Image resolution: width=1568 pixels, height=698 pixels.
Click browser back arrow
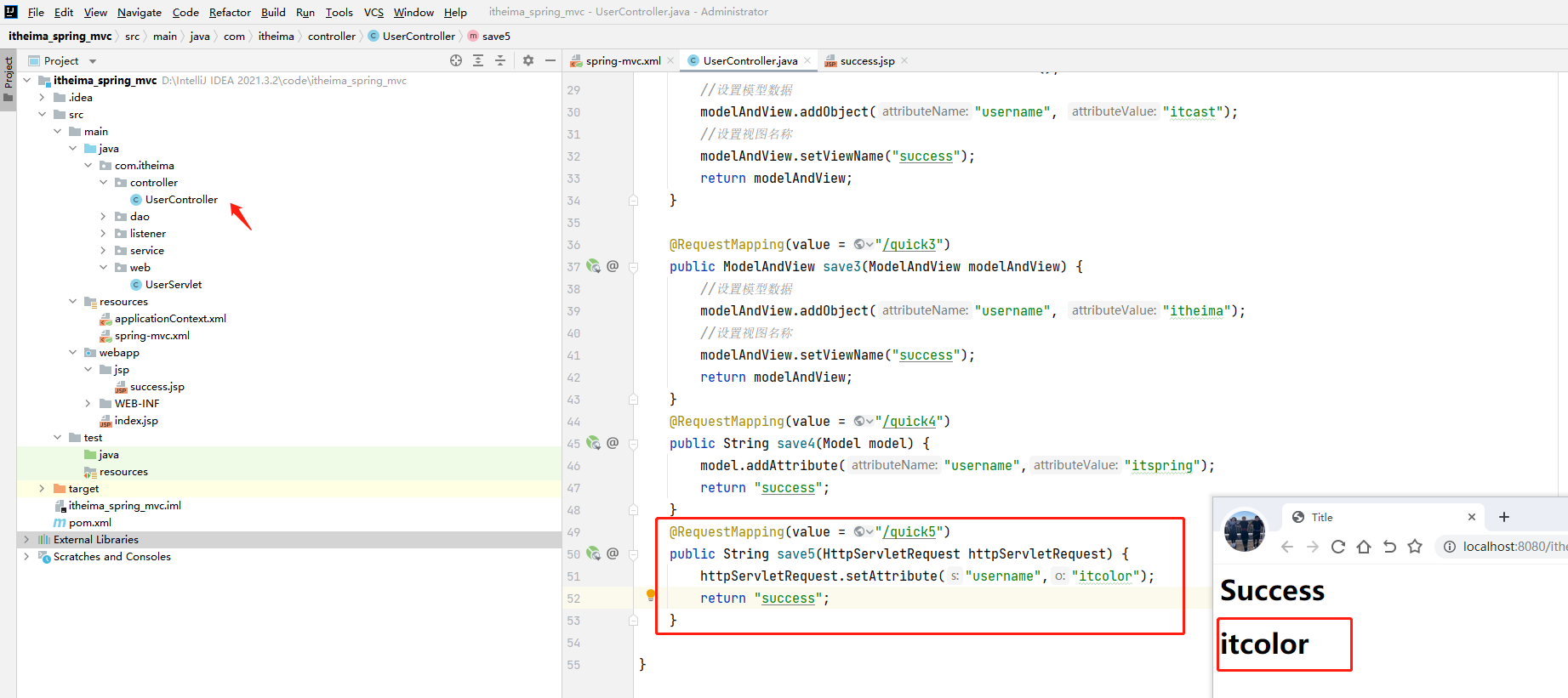click(1287, 547)
